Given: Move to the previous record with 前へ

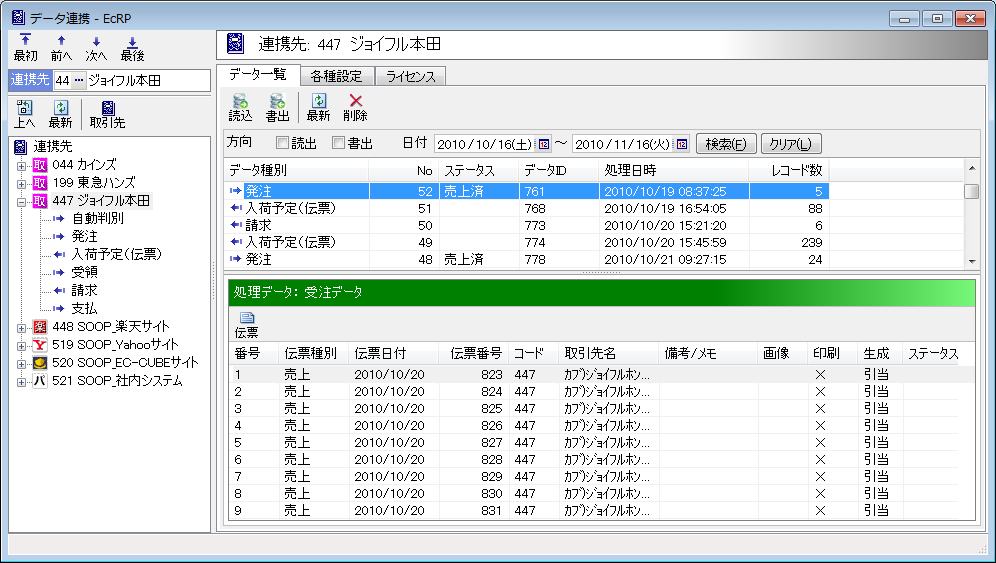Looking at the screenshot, I should (62, 48).
